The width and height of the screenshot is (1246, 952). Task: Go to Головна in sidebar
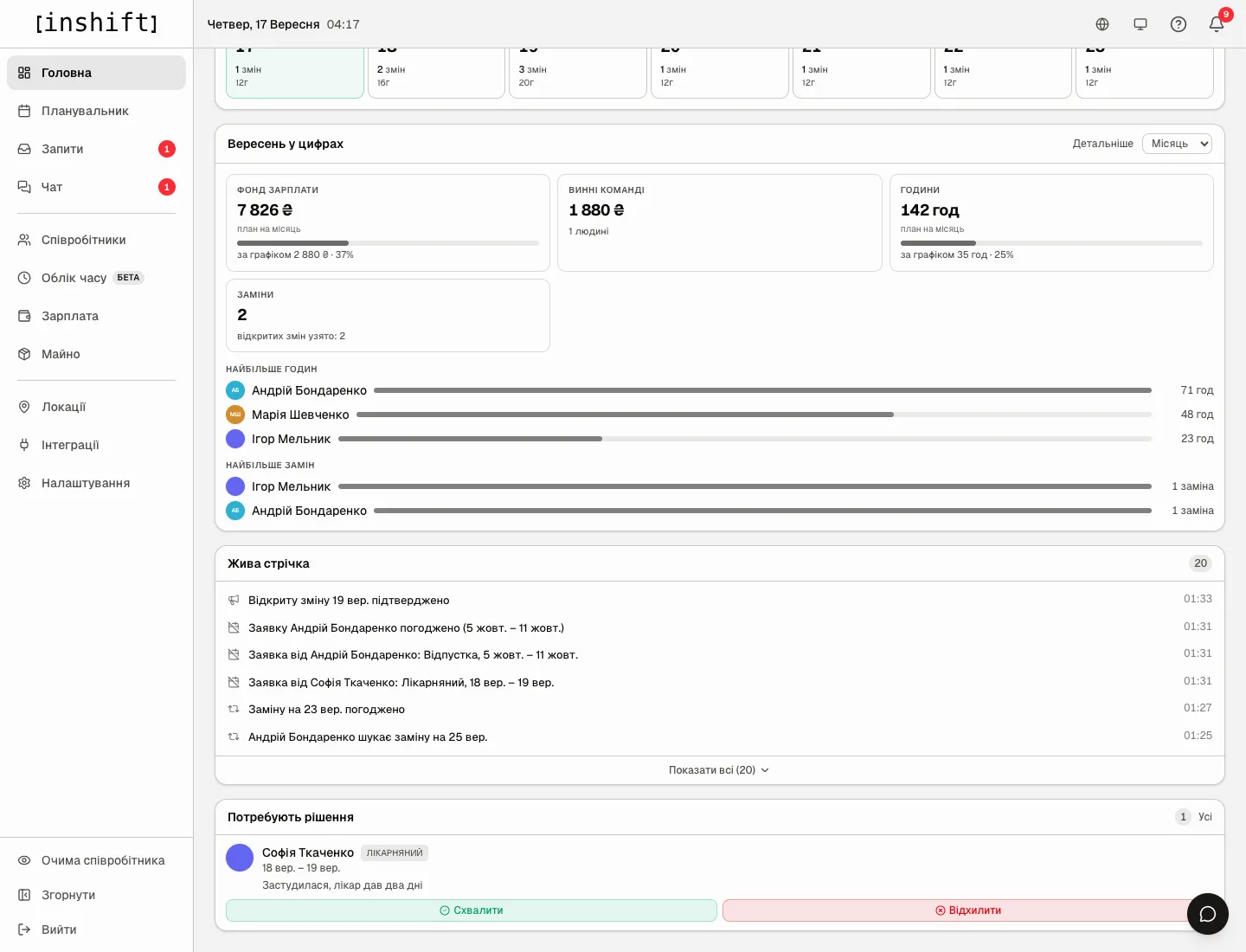(x=96, y=73)
